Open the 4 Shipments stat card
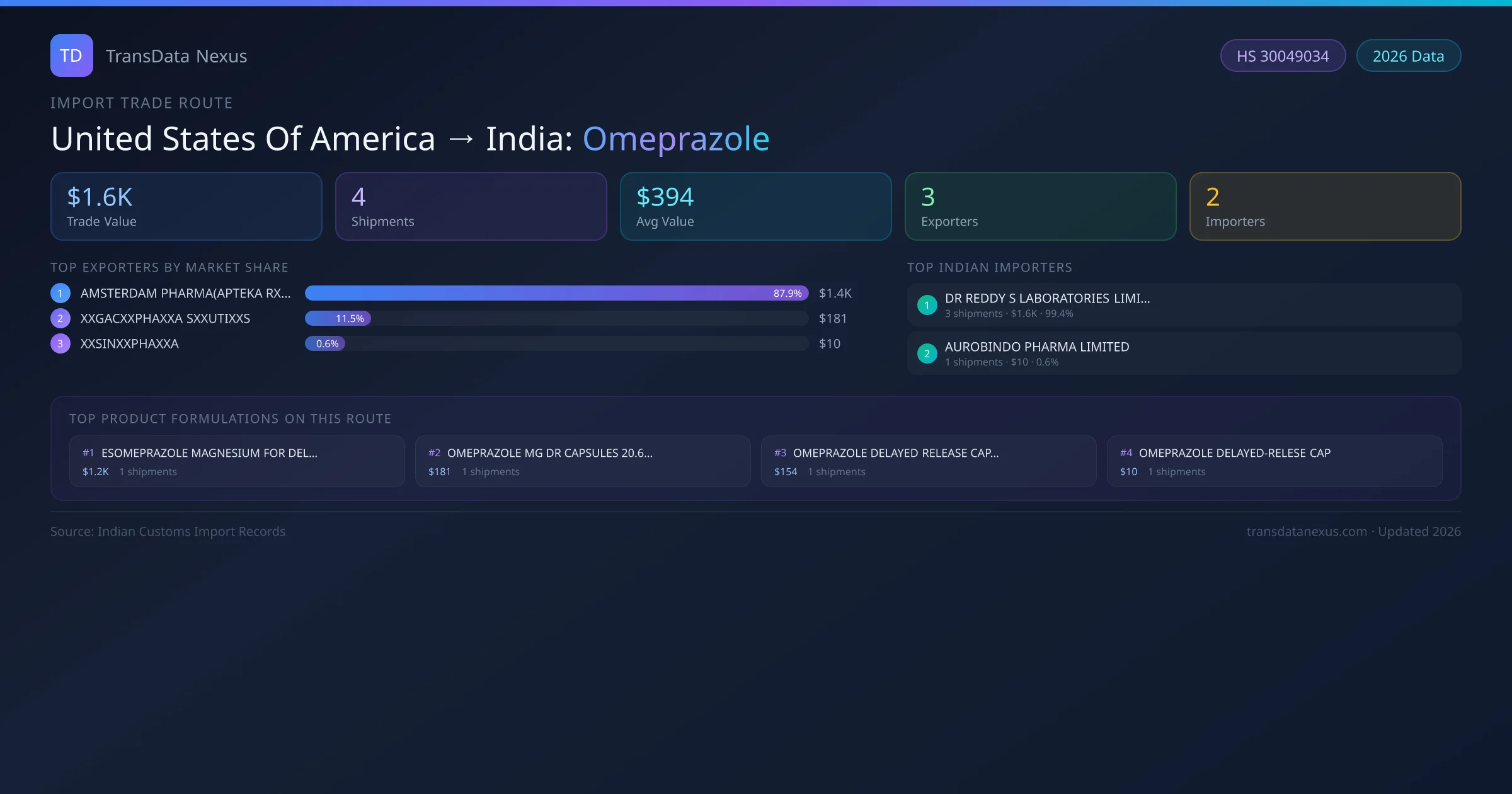This screenshot has width=1512, height=794. coord(471,206)
